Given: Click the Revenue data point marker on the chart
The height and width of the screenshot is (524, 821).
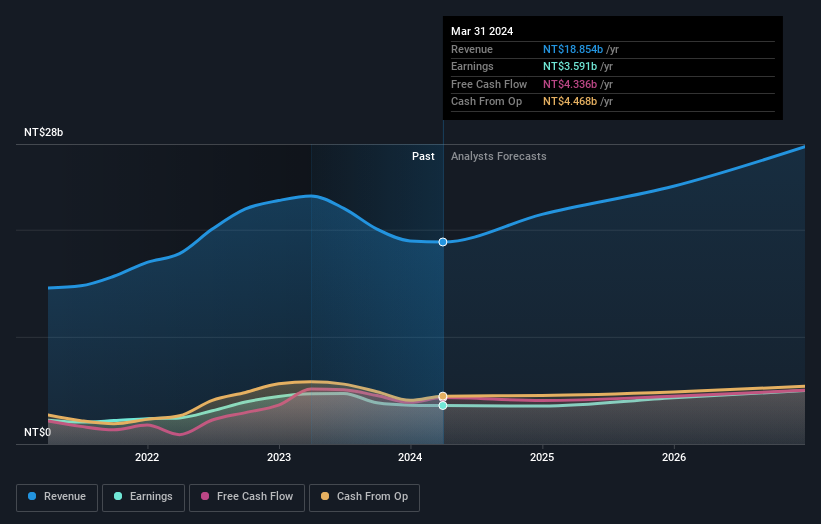Looking at the screenshot, I should pyautogui.click(x=443, y=242).
